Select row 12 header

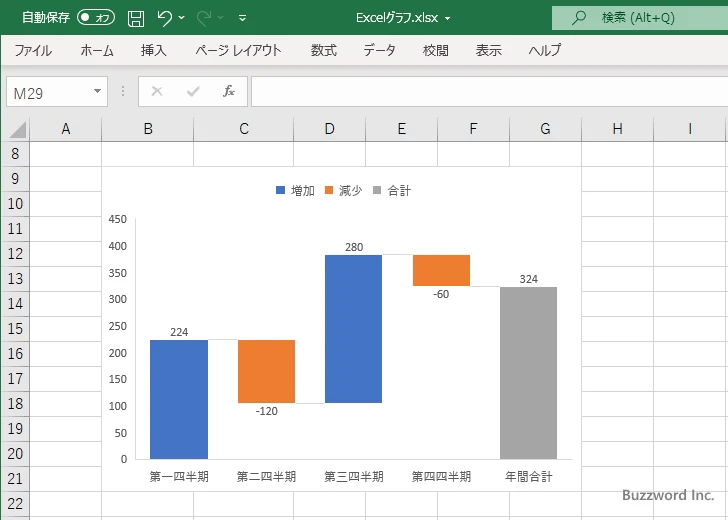15,254
